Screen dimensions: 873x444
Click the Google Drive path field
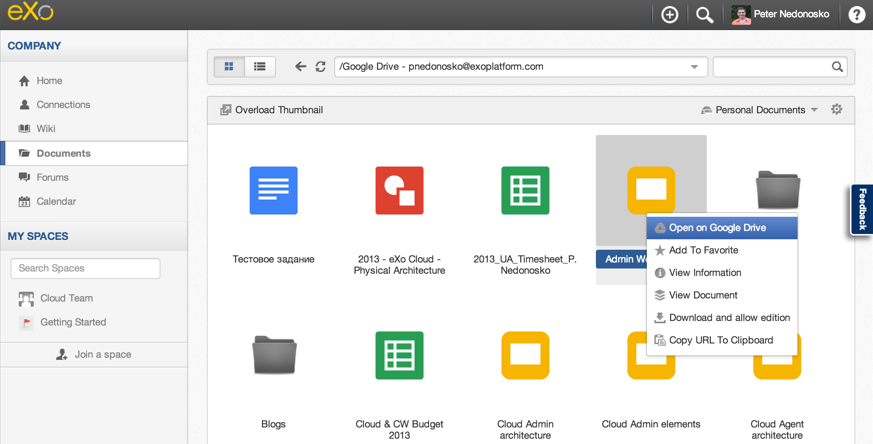click(x=521, y=67)
